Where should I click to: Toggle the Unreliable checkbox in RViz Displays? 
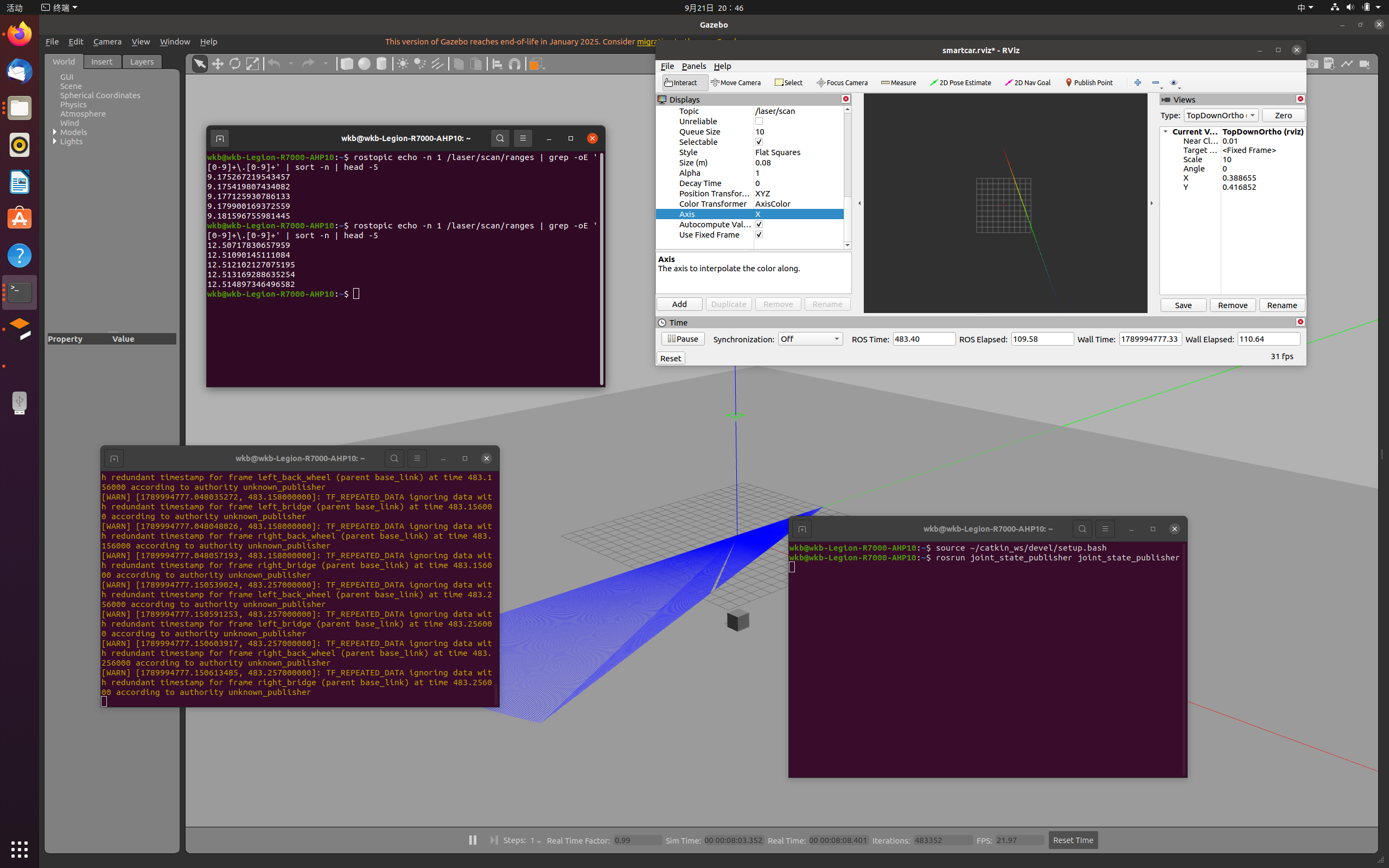(759, 121)
